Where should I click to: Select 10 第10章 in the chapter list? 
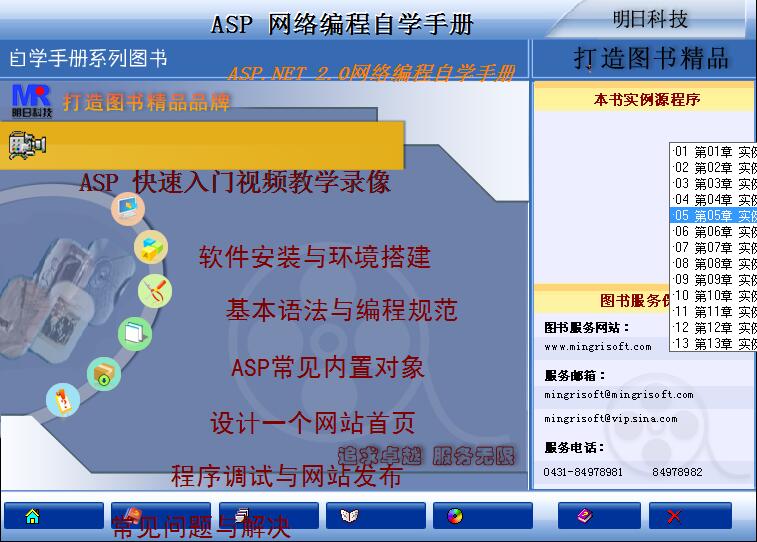coord(714,295)
